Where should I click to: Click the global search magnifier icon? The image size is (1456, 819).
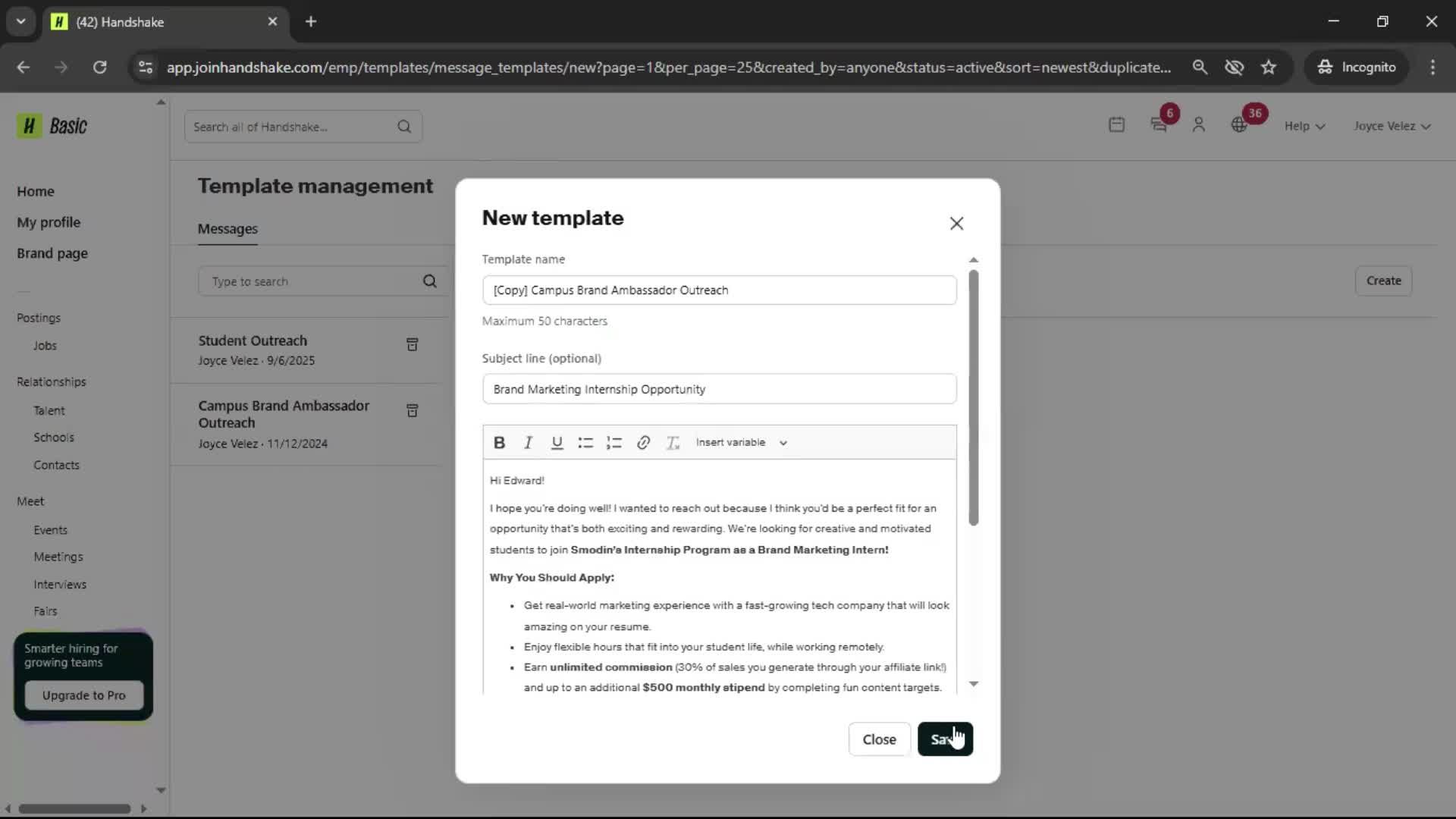click(404, 127)
